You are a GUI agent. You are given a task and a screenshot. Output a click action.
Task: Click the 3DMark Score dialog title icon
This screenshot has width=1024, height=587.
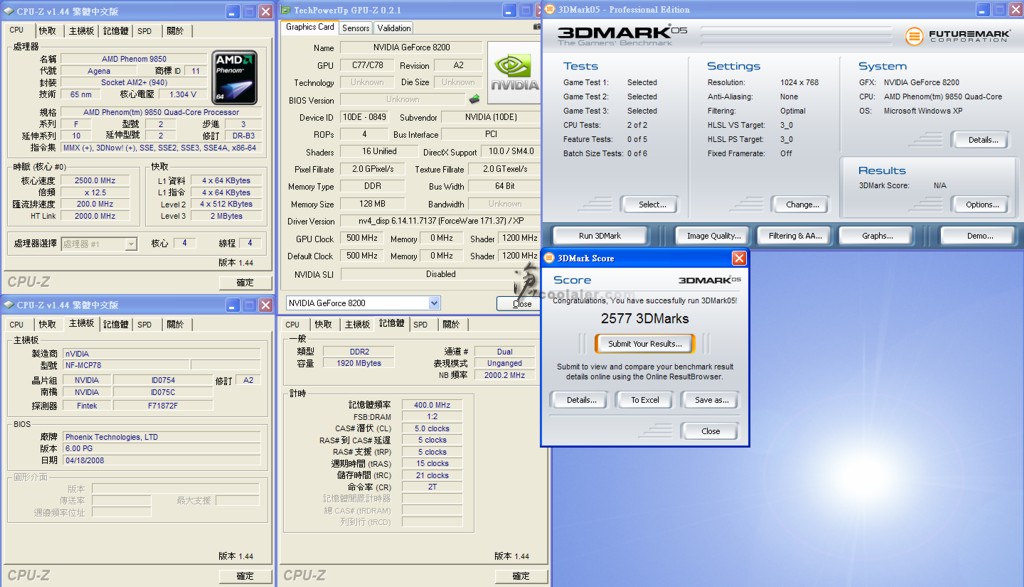click(x=549, y=258)
